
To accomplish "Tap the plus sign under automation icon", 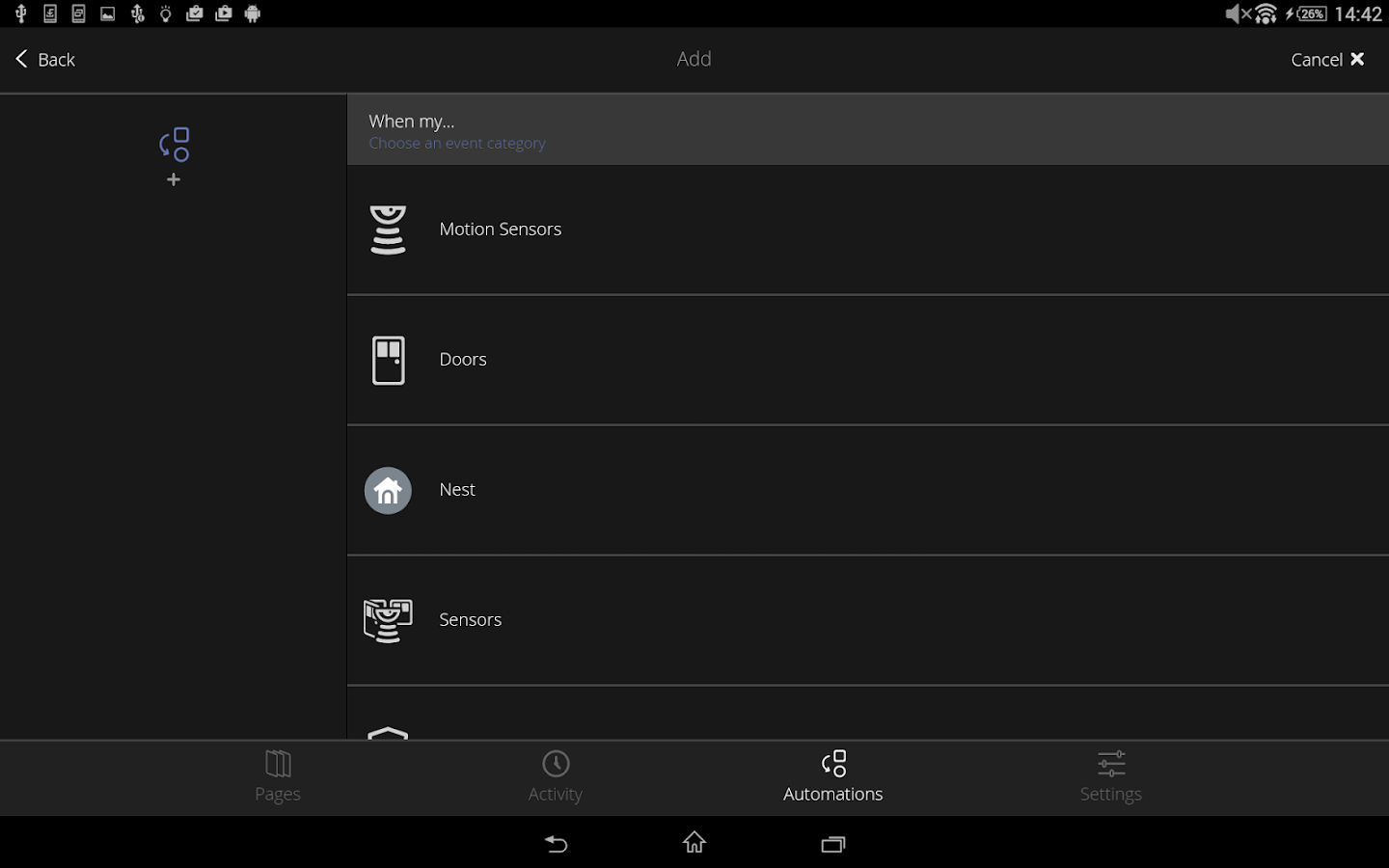I will click(x=174, y=179).
